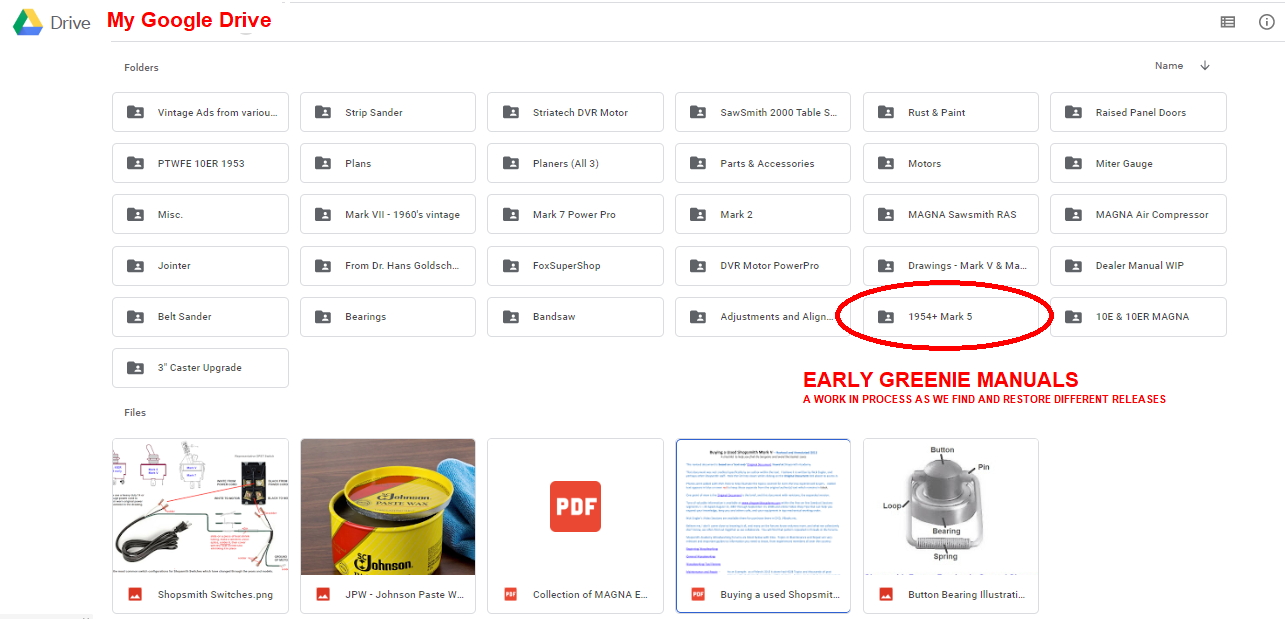Open the Collection of MAGNA PDF thumbnail

575,507
